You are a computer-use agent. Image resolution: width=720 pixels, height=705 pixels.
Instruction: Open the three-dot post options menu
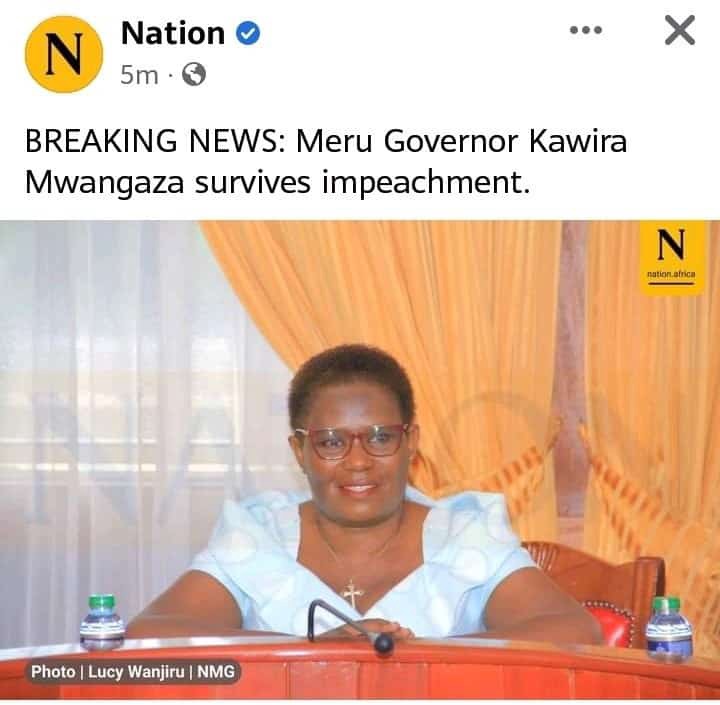pyautogui.click(x=585, y=30)
